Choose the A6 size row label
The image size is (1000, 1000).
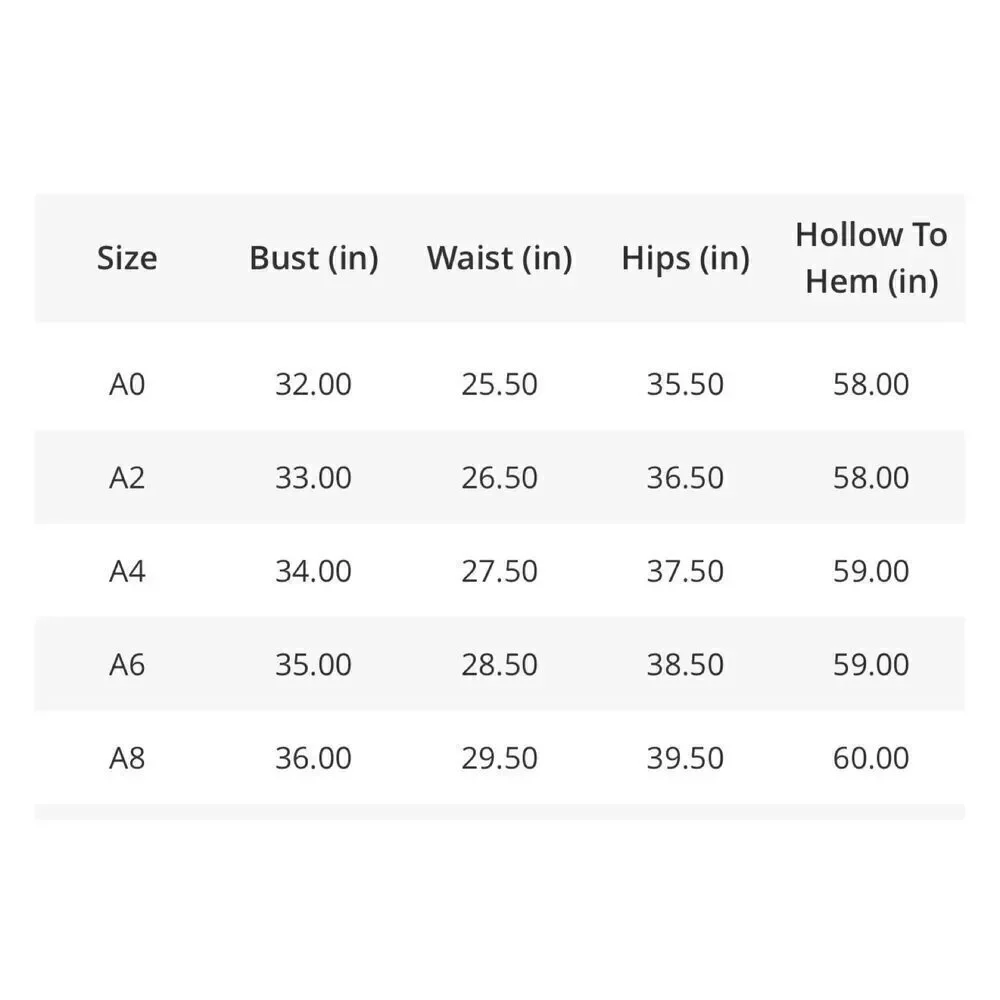click(x=127, y=665)
